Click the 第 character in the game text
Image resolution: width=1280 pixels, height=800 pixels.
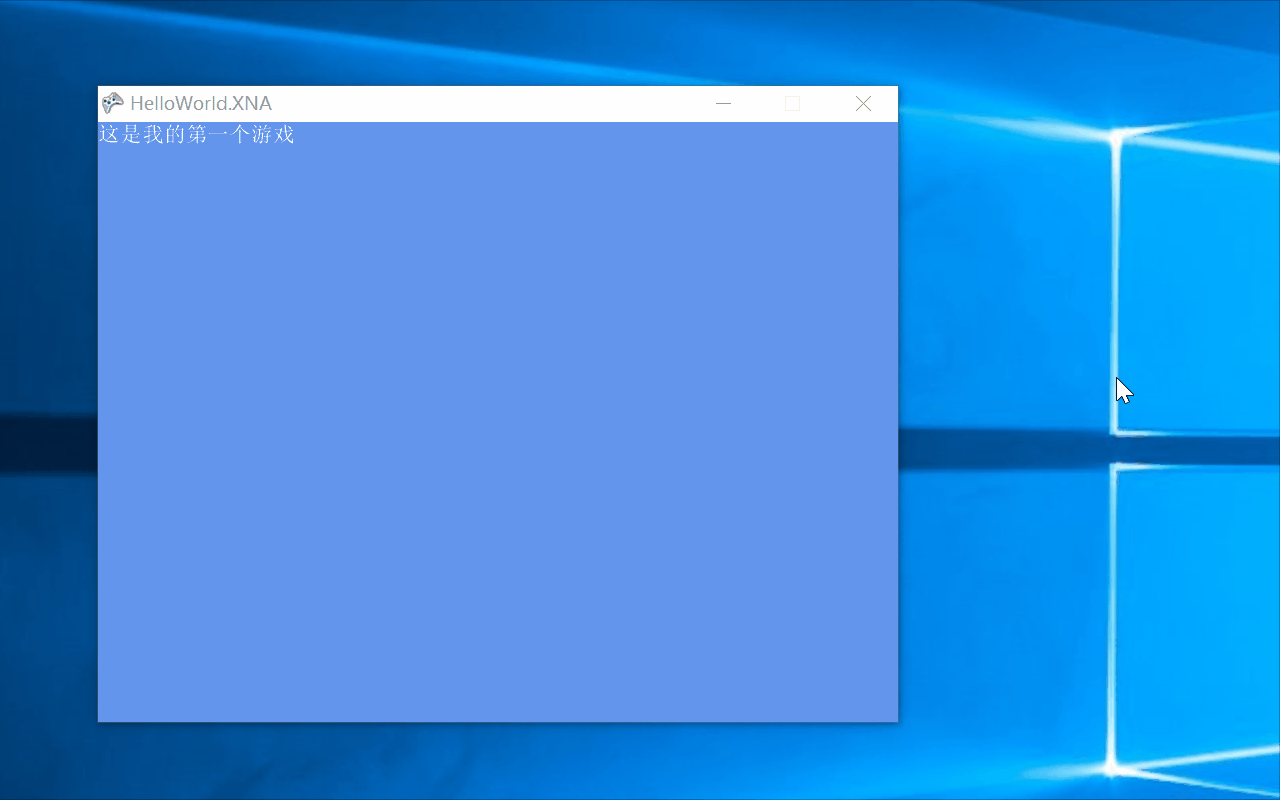[197, 134]
